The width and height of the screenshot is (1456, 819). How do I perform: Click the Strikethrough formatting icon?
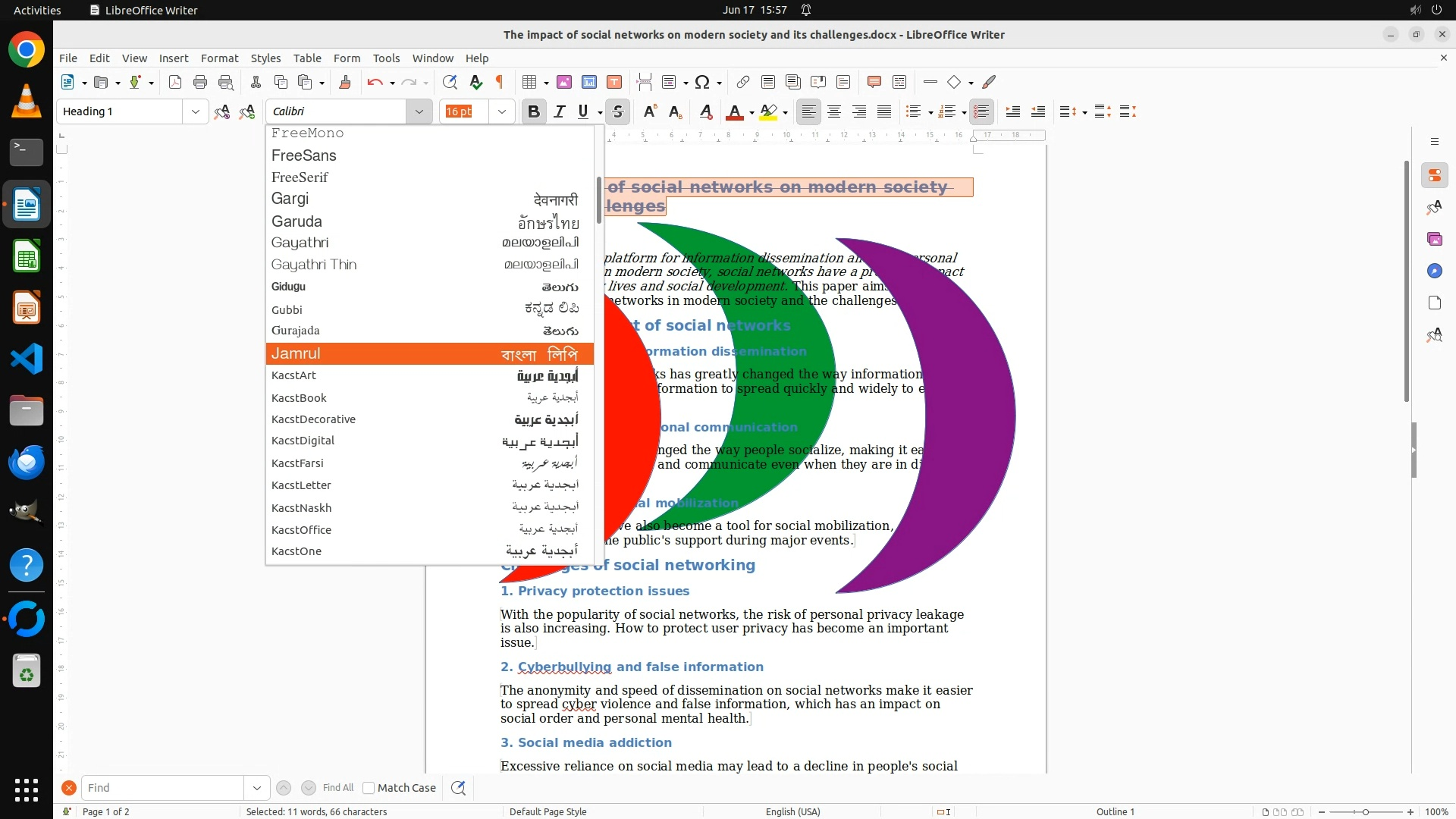point(618,111)
